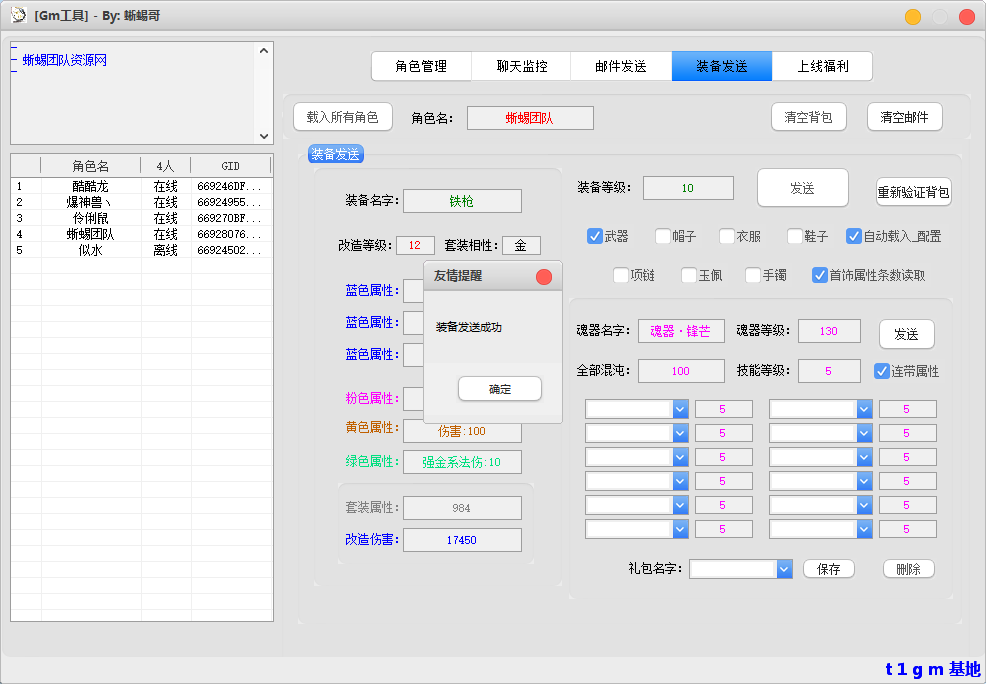This screenshot has height=684, width=986.
Task: Click the 魂器等级 field showing 130
Action: [x=829, y=331]
